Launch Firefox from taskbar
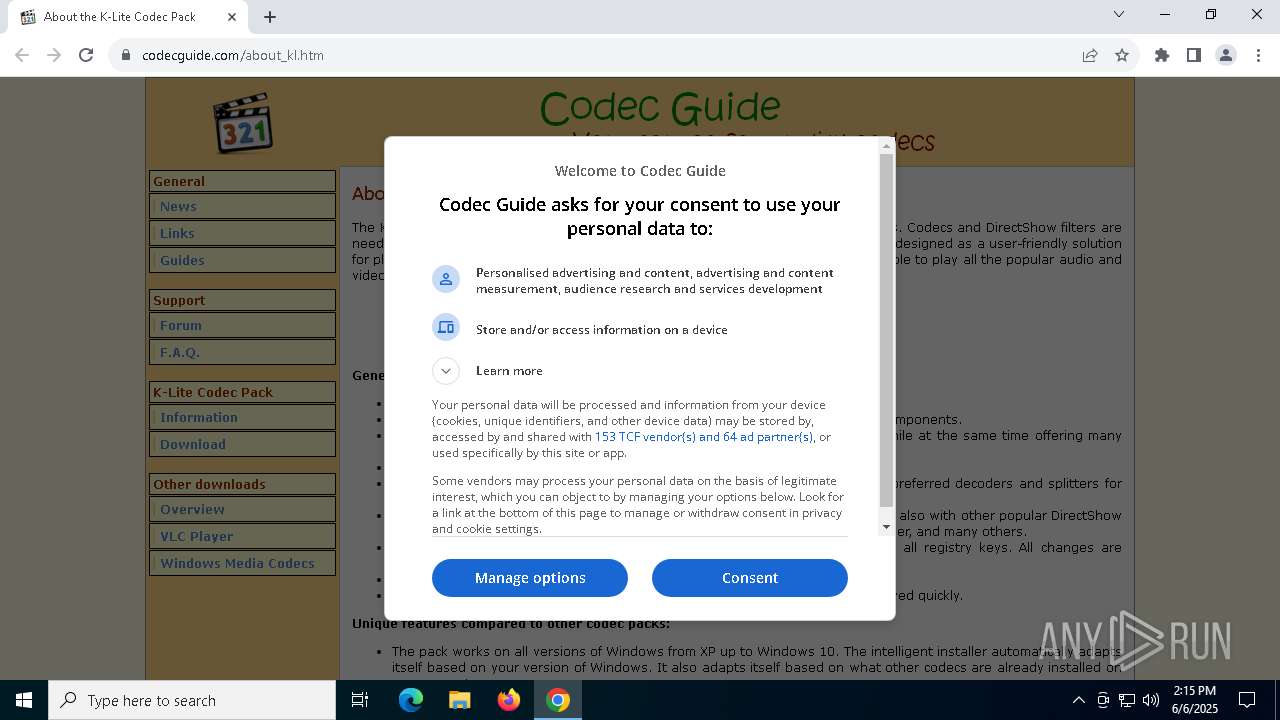The image size is (1280, 720). (509, 700)
